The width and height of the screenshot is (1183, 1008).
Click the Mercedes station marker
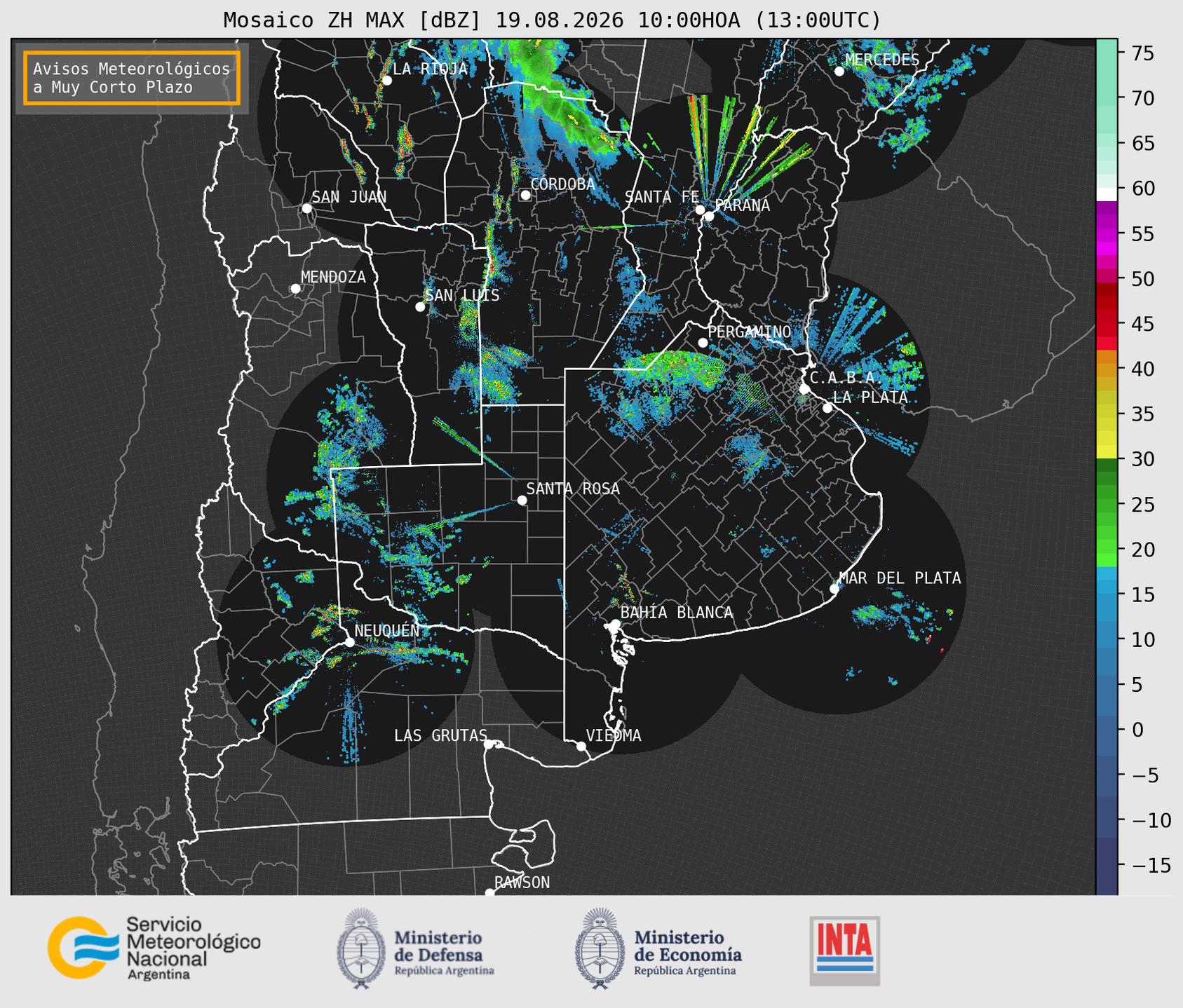[x=839, y=71]
